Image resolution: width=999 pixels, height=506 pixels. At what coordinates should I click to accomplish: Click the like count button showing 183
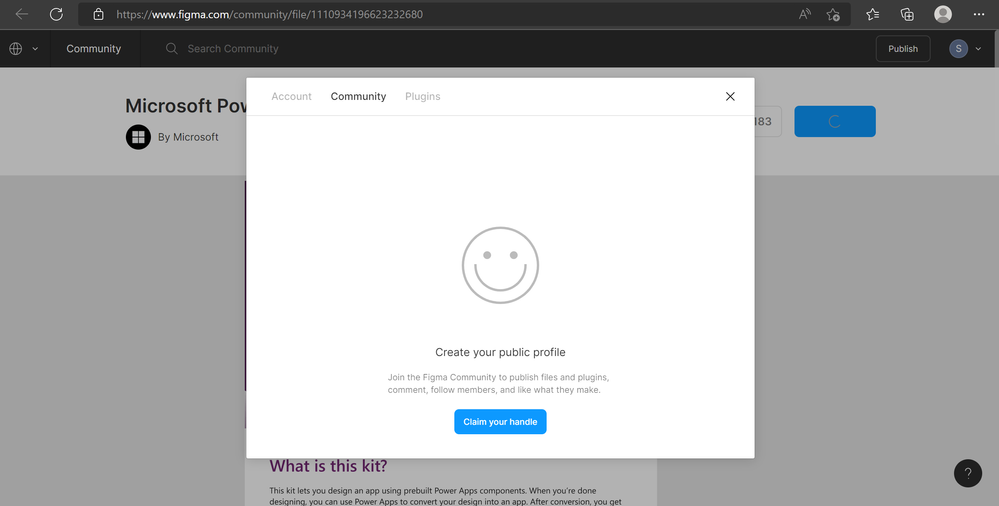coord(768,121)
